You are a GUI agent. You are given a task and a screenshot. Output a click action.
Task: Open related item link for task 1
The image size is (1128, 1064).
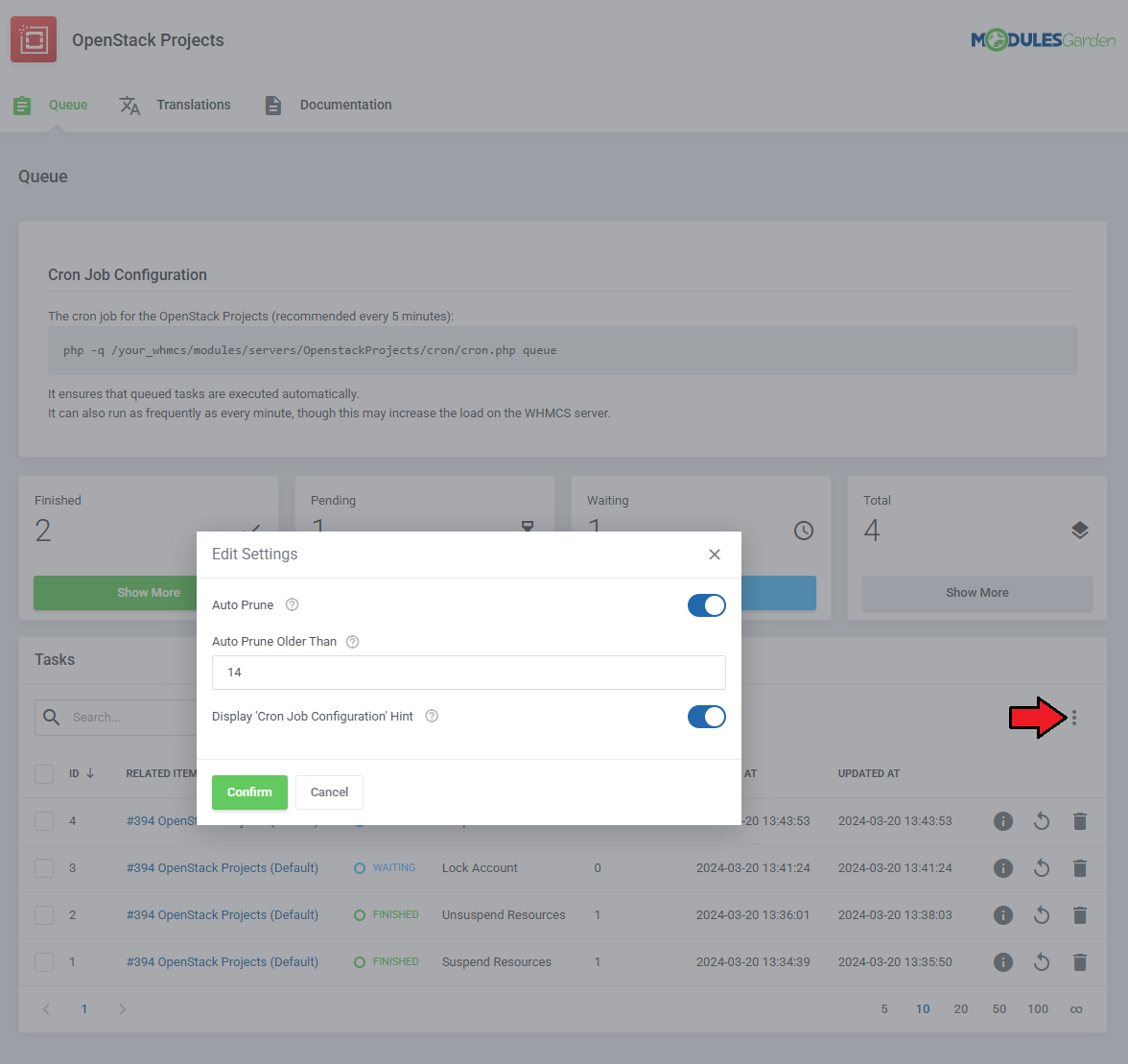click(223, 962)
